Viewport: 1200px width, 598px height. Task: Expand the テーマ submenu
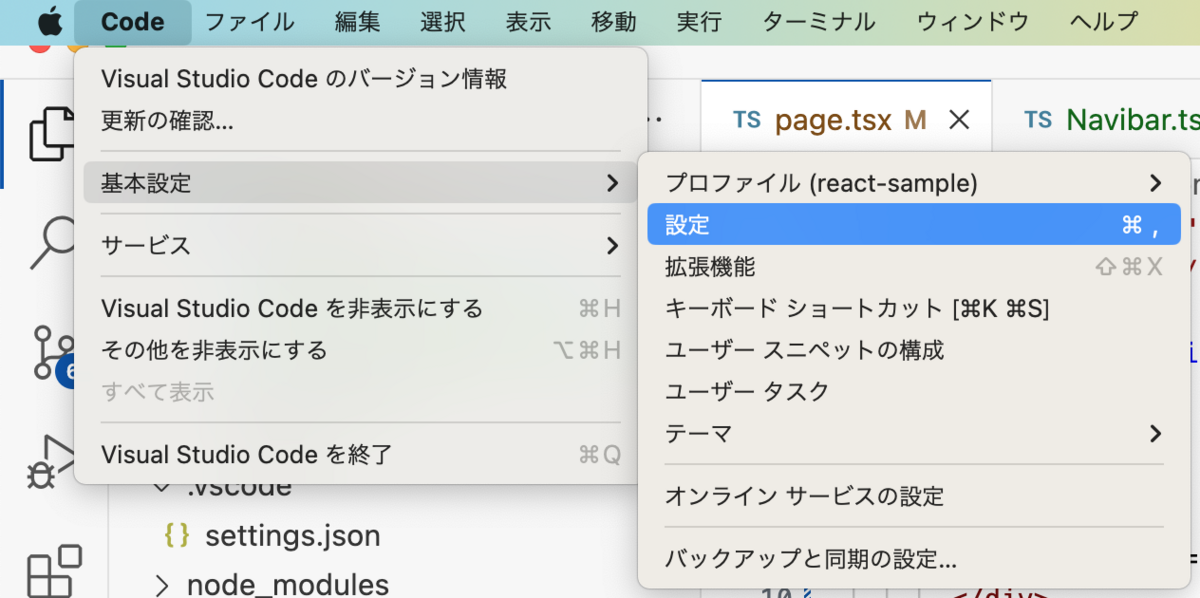click(914, 434)
